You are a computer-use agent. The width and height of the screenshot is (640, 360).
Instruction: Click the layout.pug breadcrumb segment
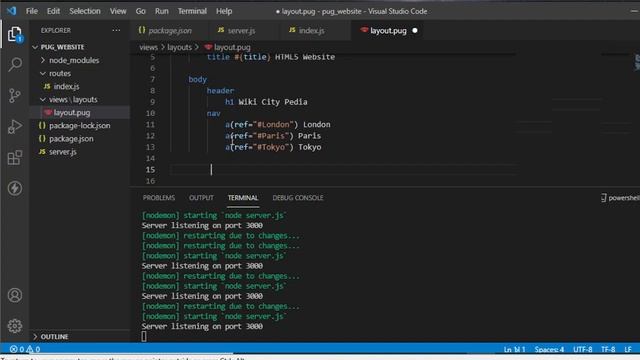[x=228, y=47]
